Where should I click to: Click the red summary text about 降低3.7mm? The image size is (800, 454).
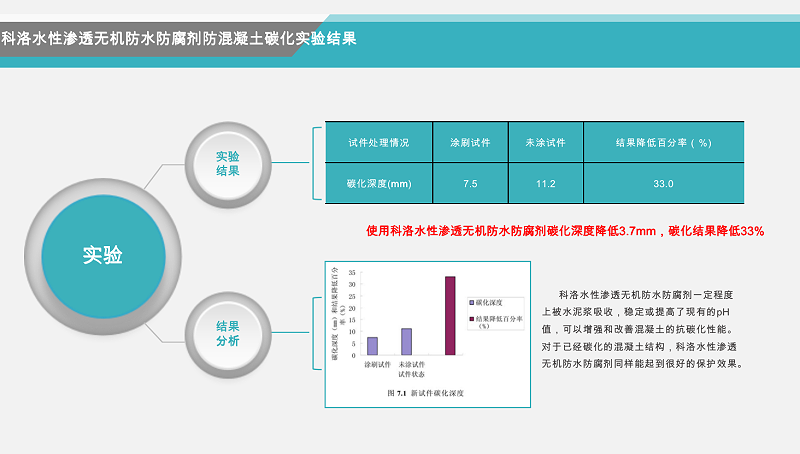[565, 231]
